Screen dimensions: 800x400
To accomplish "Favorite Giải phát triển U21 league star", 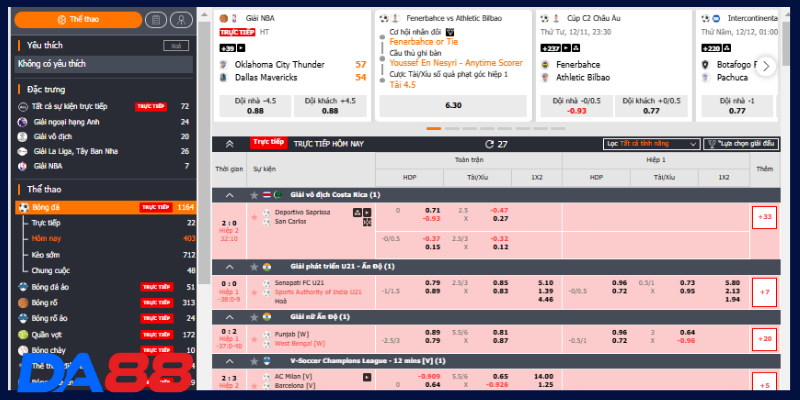I will (254, 267).
